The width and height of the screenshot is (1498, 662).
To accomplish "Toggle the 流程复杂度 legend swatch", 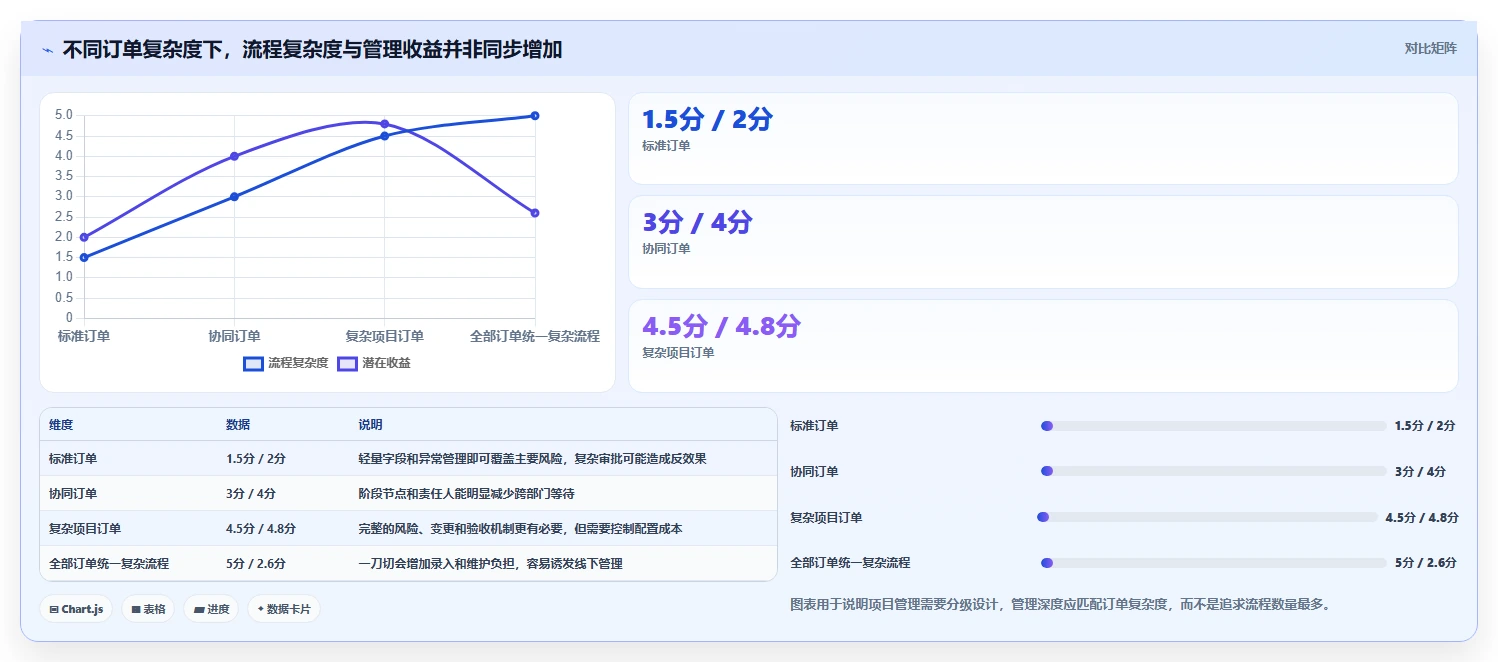I will [253, 363].
